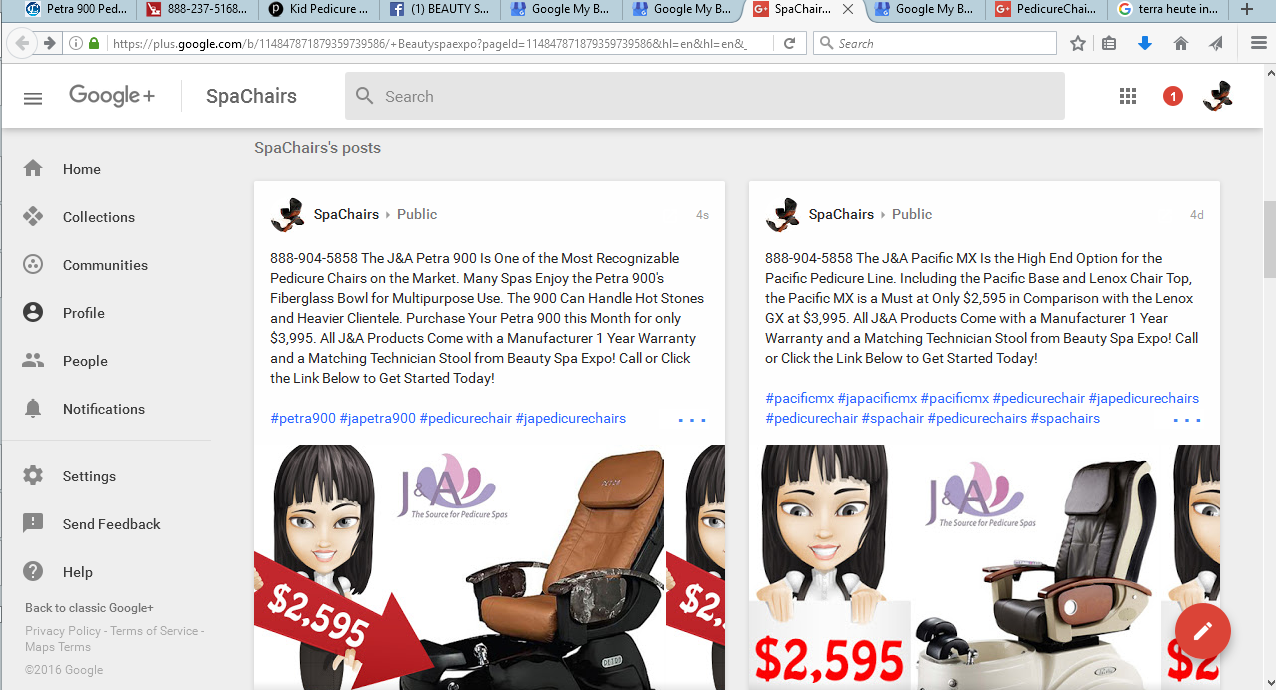Go to Collections in the sidebar
The width and height of the screenshot is (1276, 690).
click(x=98, y=217)
